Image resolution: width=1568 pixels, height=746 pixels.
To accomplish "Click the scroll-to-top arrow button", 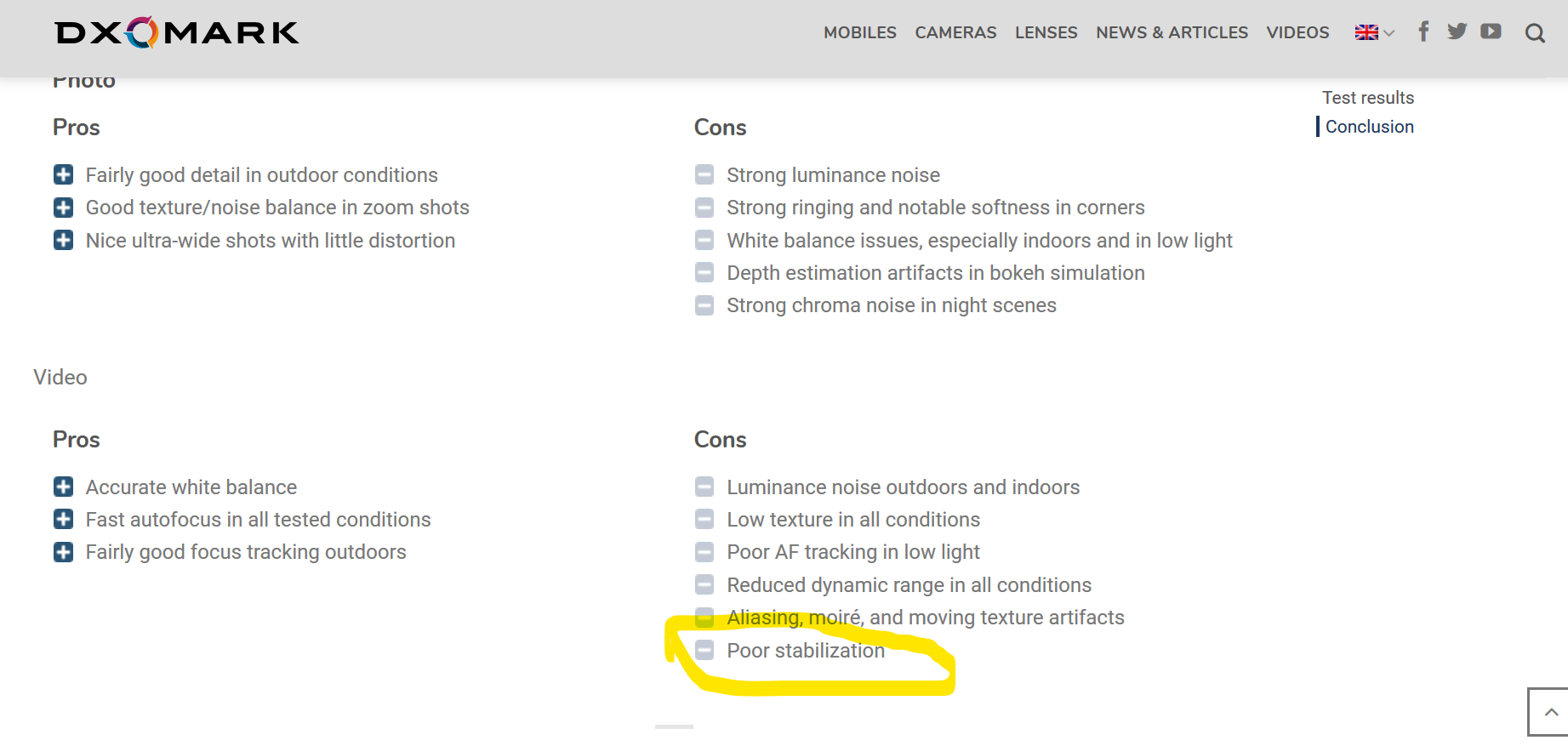I will tap(1550, 712).
